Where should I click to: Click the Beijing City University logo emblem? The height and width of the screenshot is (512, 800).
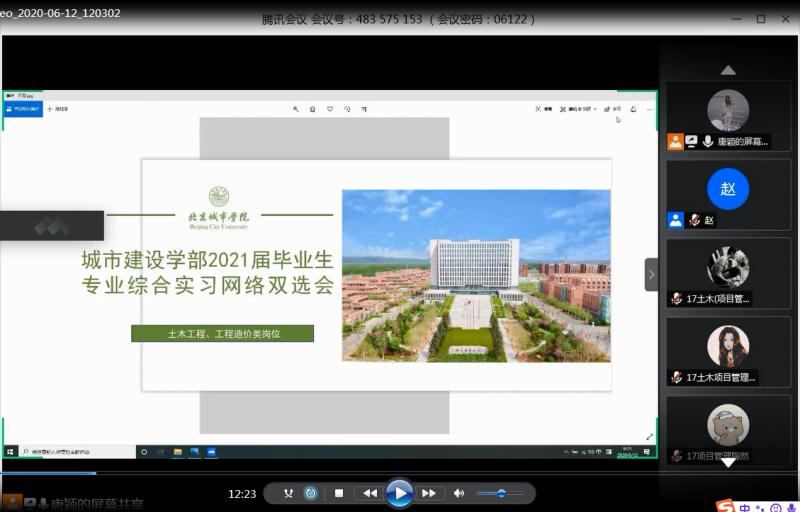pos(219,197)
